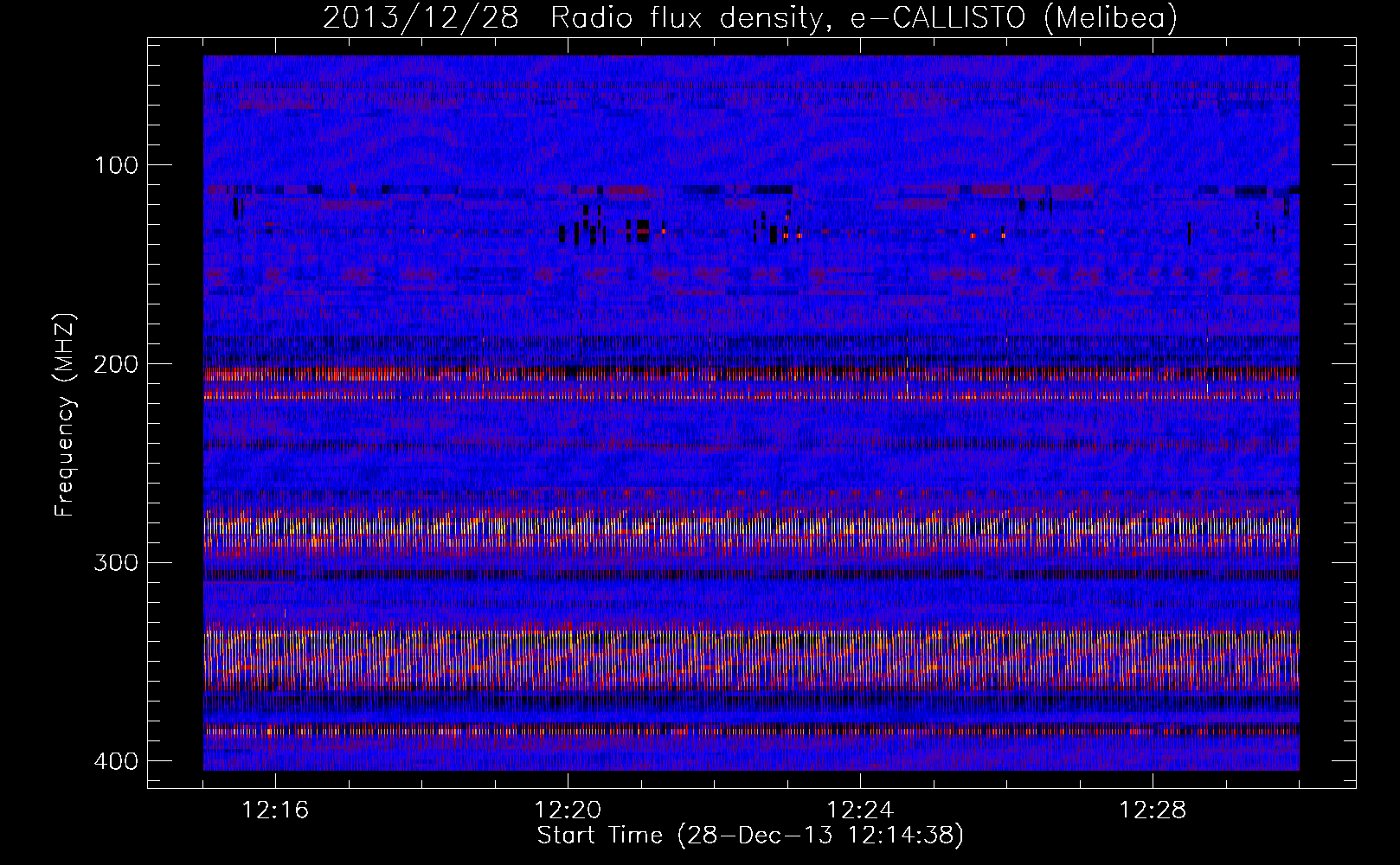Click the 'Frequency (MHZ)' axis label
The width and height of the screenshot is (1400, 865).
65,415
